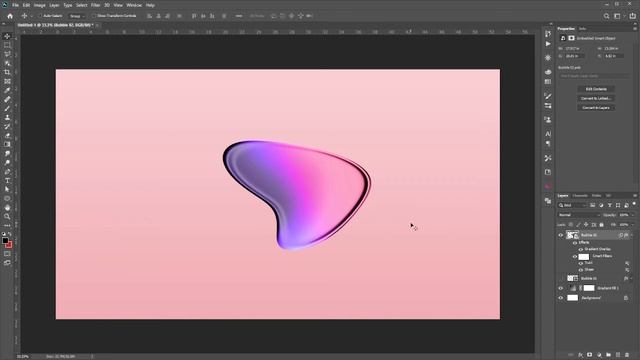Filter layers by pixel layers icon

click(x=592, y=205)
